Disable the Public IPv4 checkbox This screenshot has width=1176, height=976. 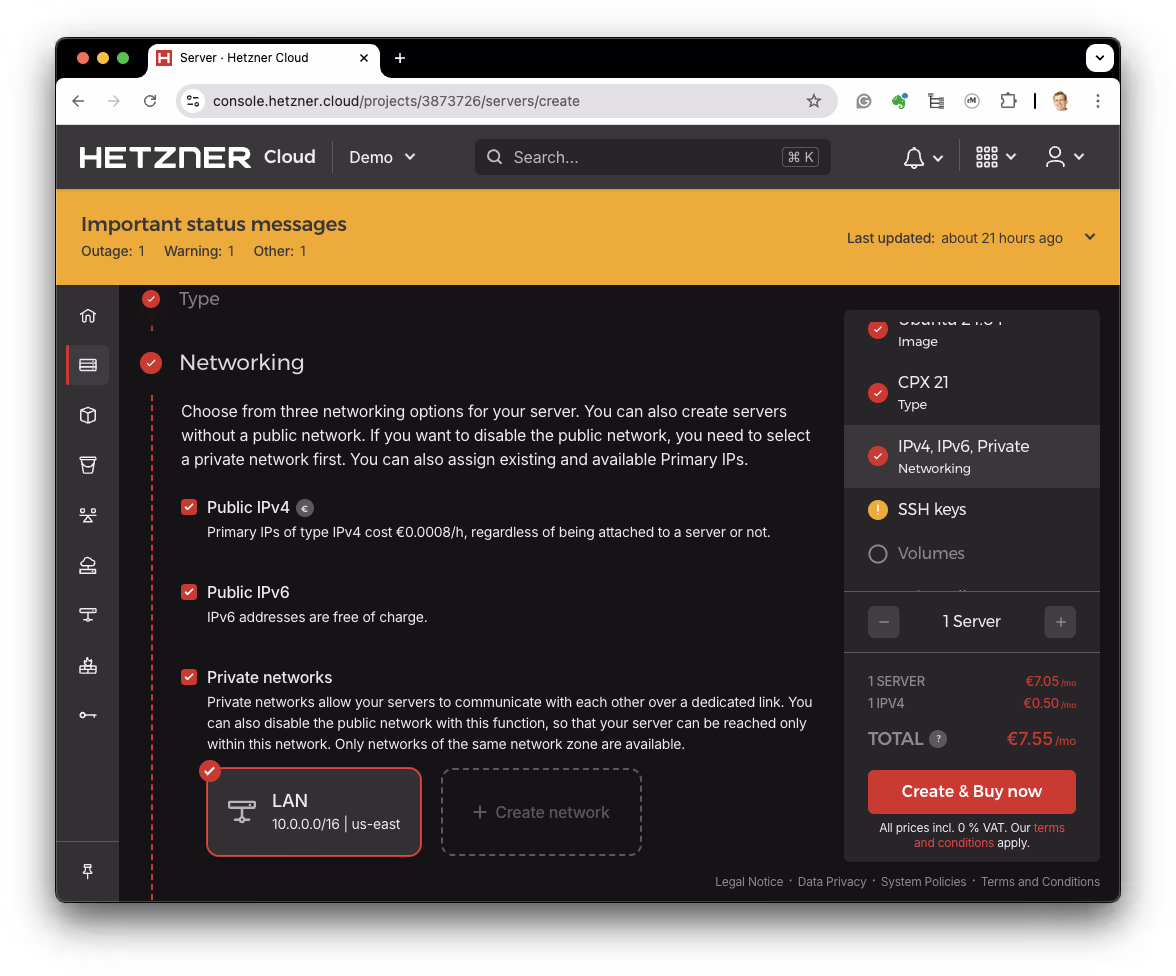coord(189,507)
